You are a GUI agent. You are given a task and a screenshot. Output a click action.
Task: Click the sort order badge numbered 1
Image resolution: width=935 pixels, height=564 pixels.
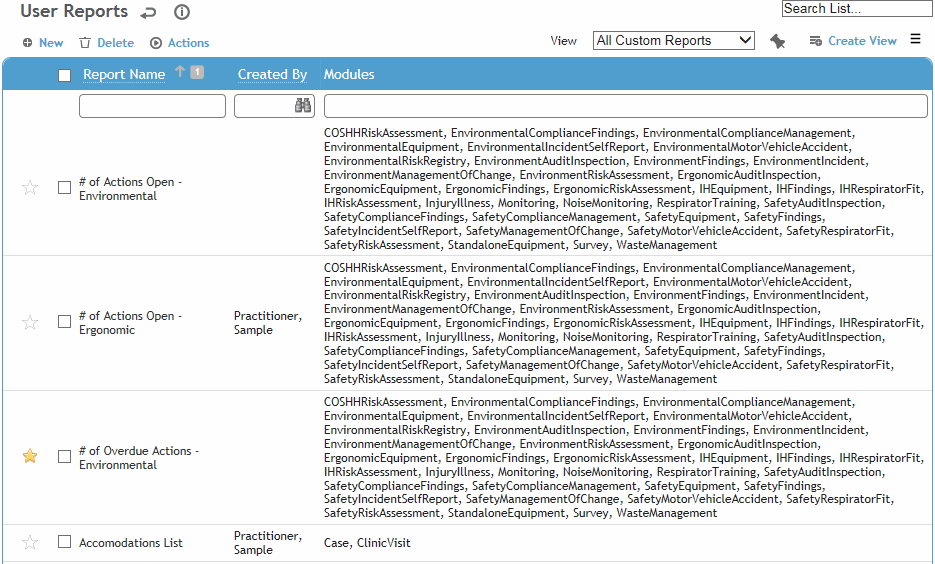tap(197, 72)
